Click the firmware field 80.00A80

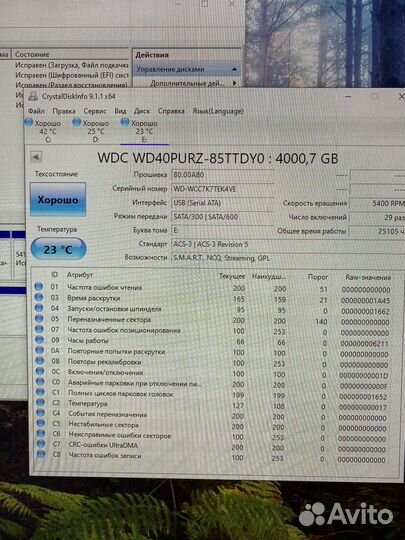point(222,175)
